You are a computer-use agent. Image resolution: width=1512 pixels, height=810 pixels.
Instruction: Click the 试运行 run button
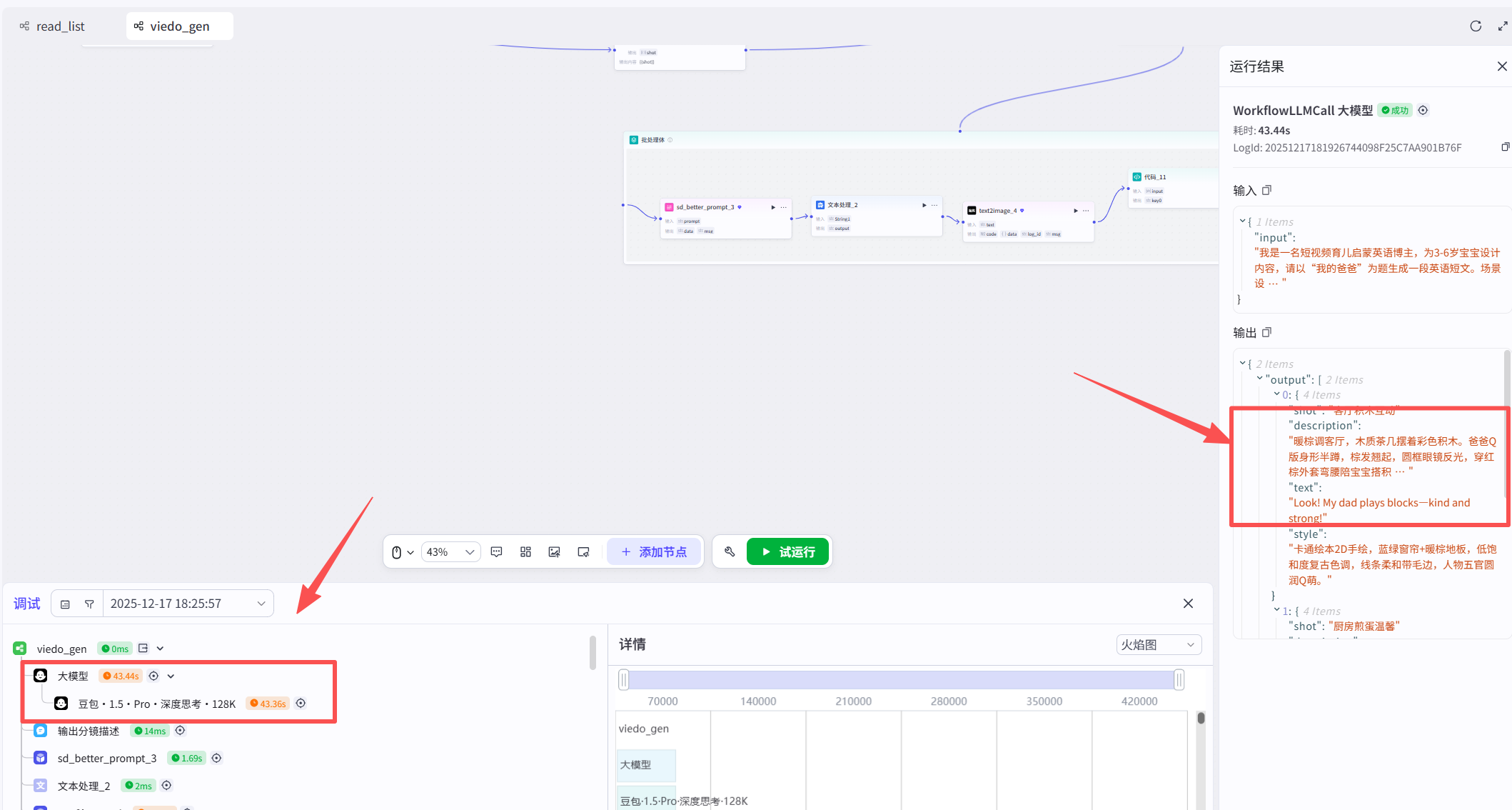click(x=787, y=552)
